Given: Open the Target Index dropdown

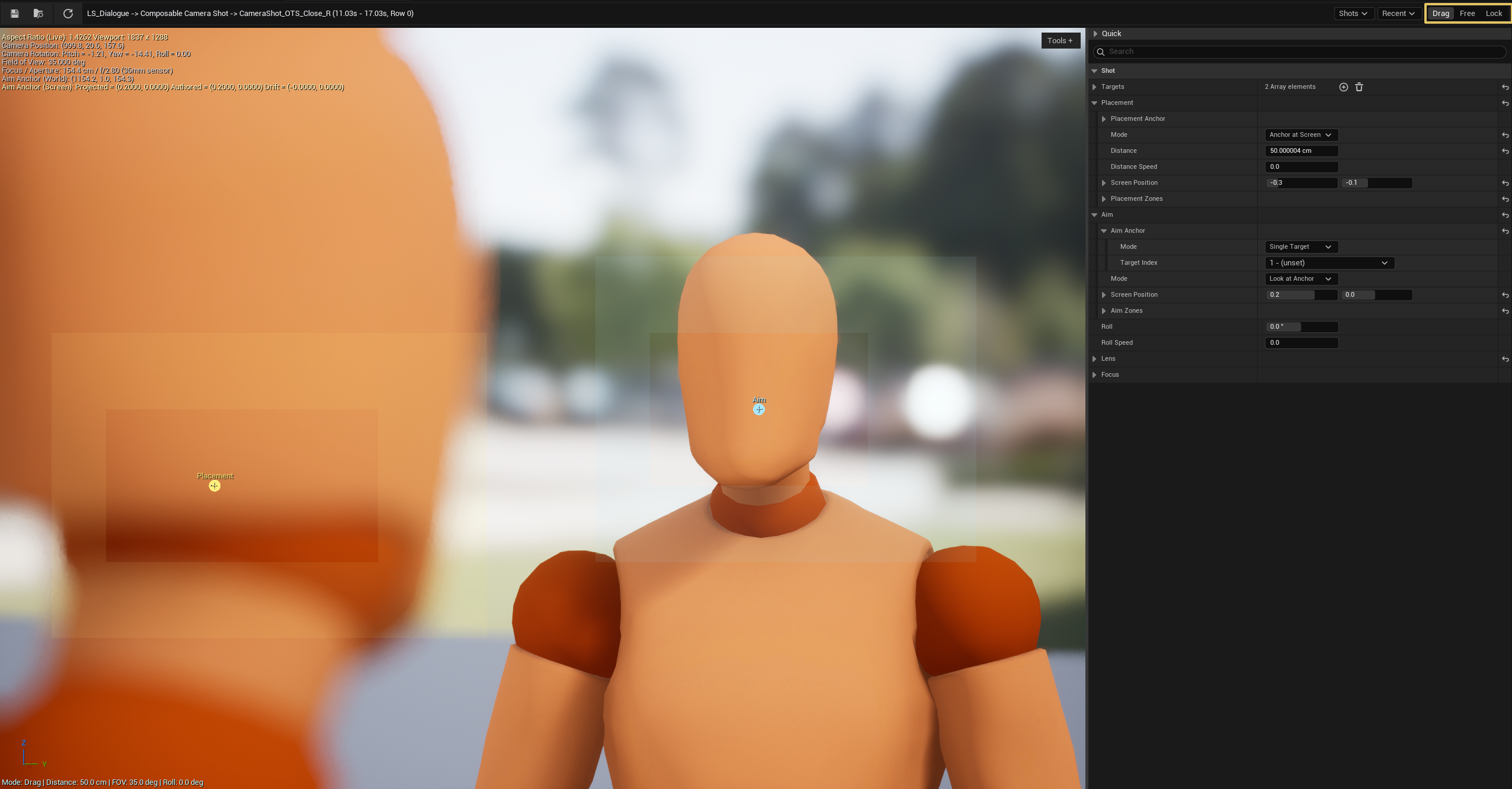Looking at the screenshot, I should [x=1329, y=263].
